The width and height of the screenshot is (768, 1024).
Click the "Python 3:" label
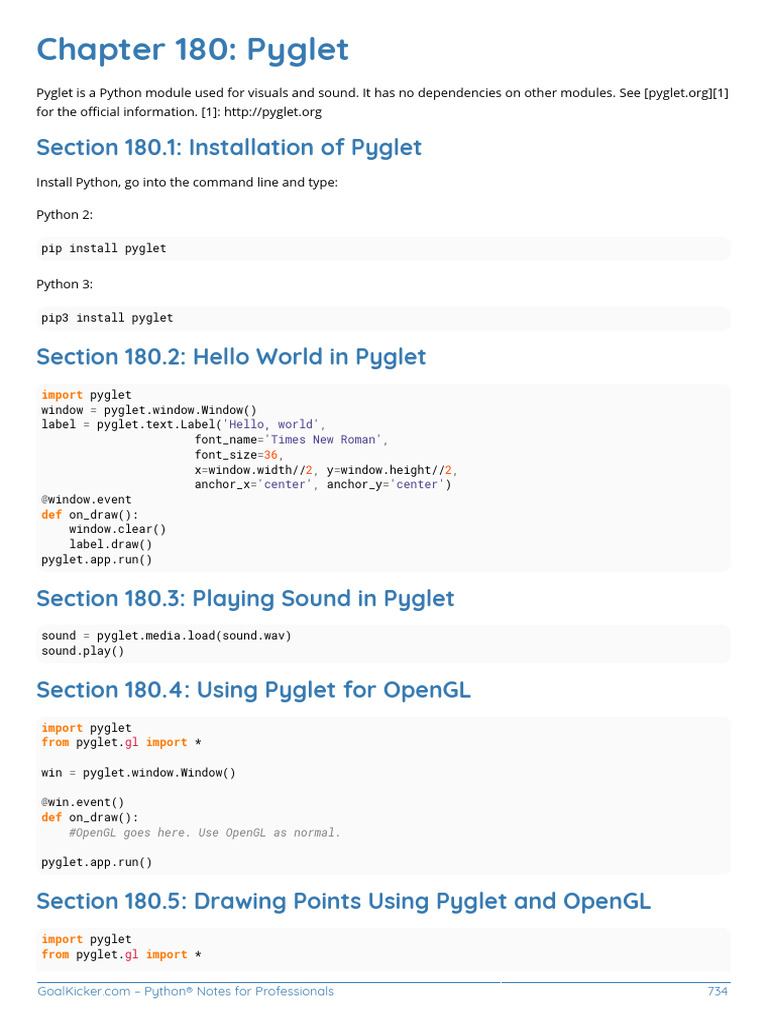(x=64, y=284)
